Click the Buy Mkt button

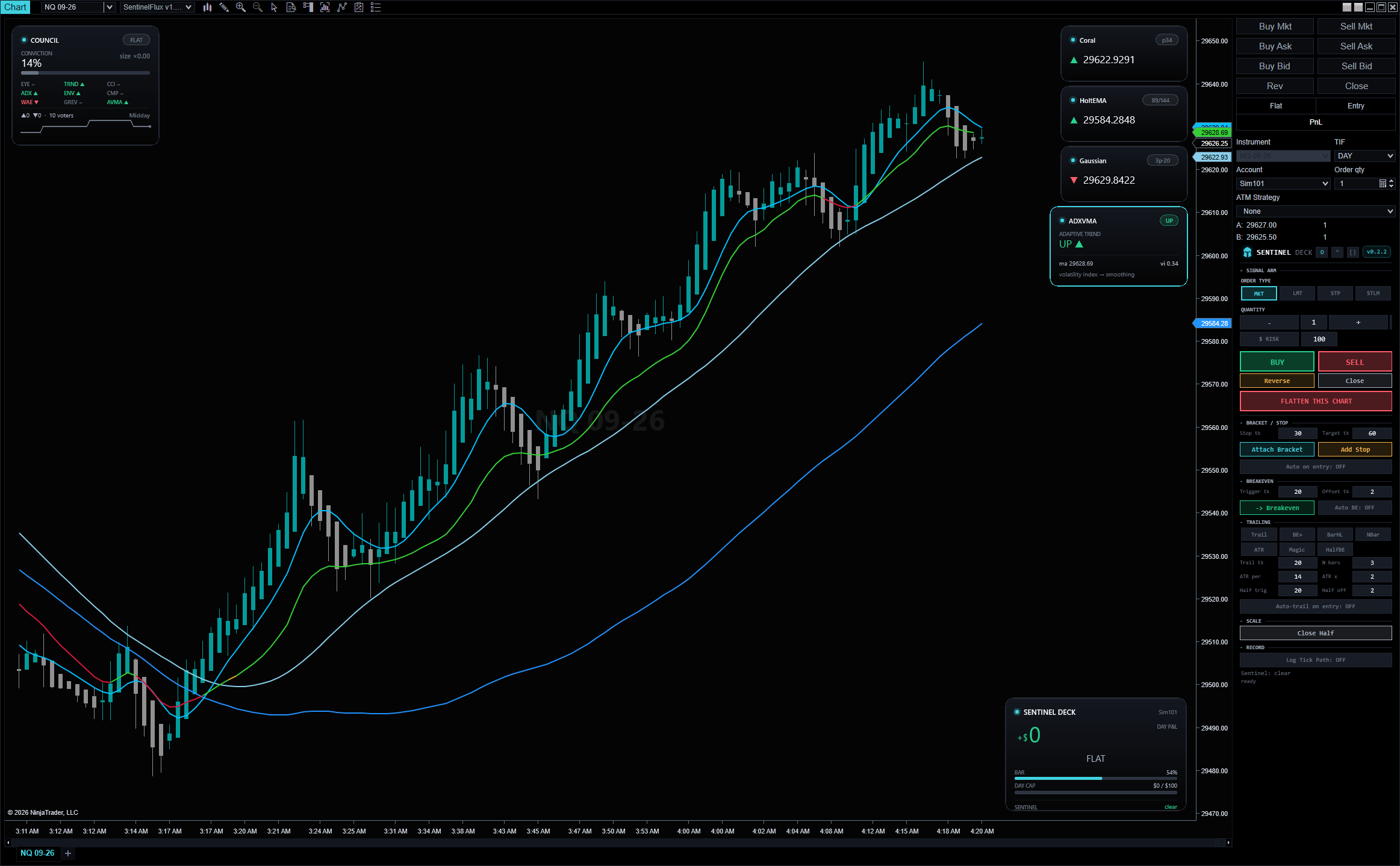[x=1275, y=26]
